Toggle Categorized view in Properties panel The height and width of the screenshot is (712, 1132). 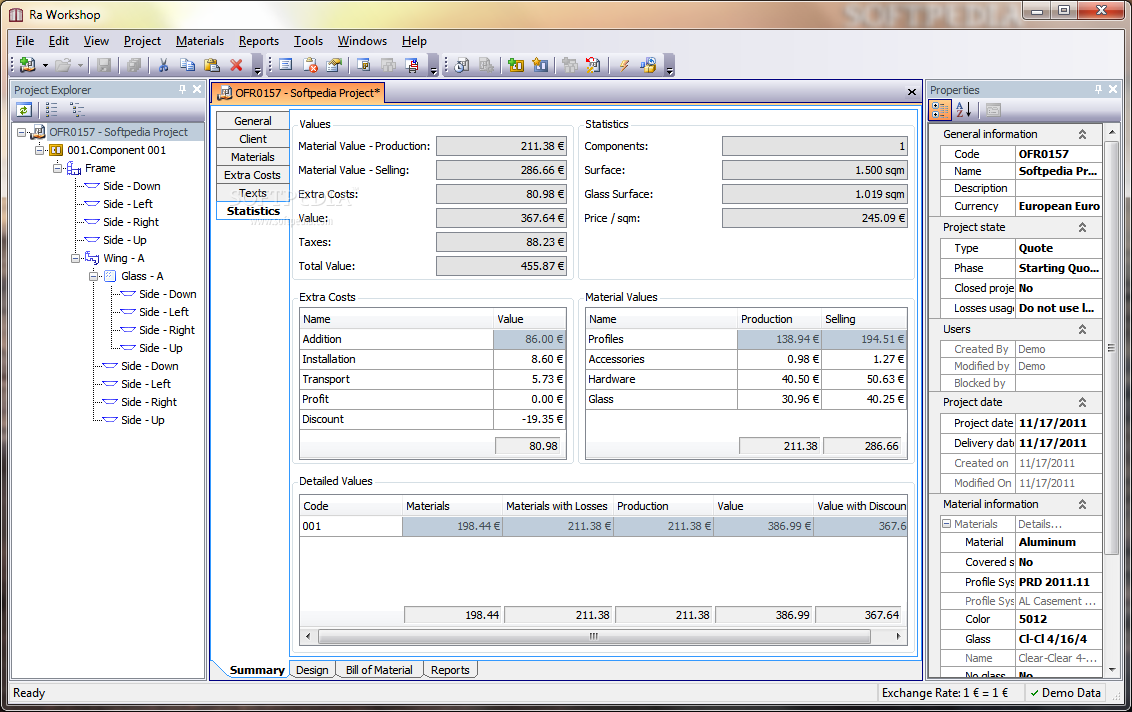click(x=940, y=110)
